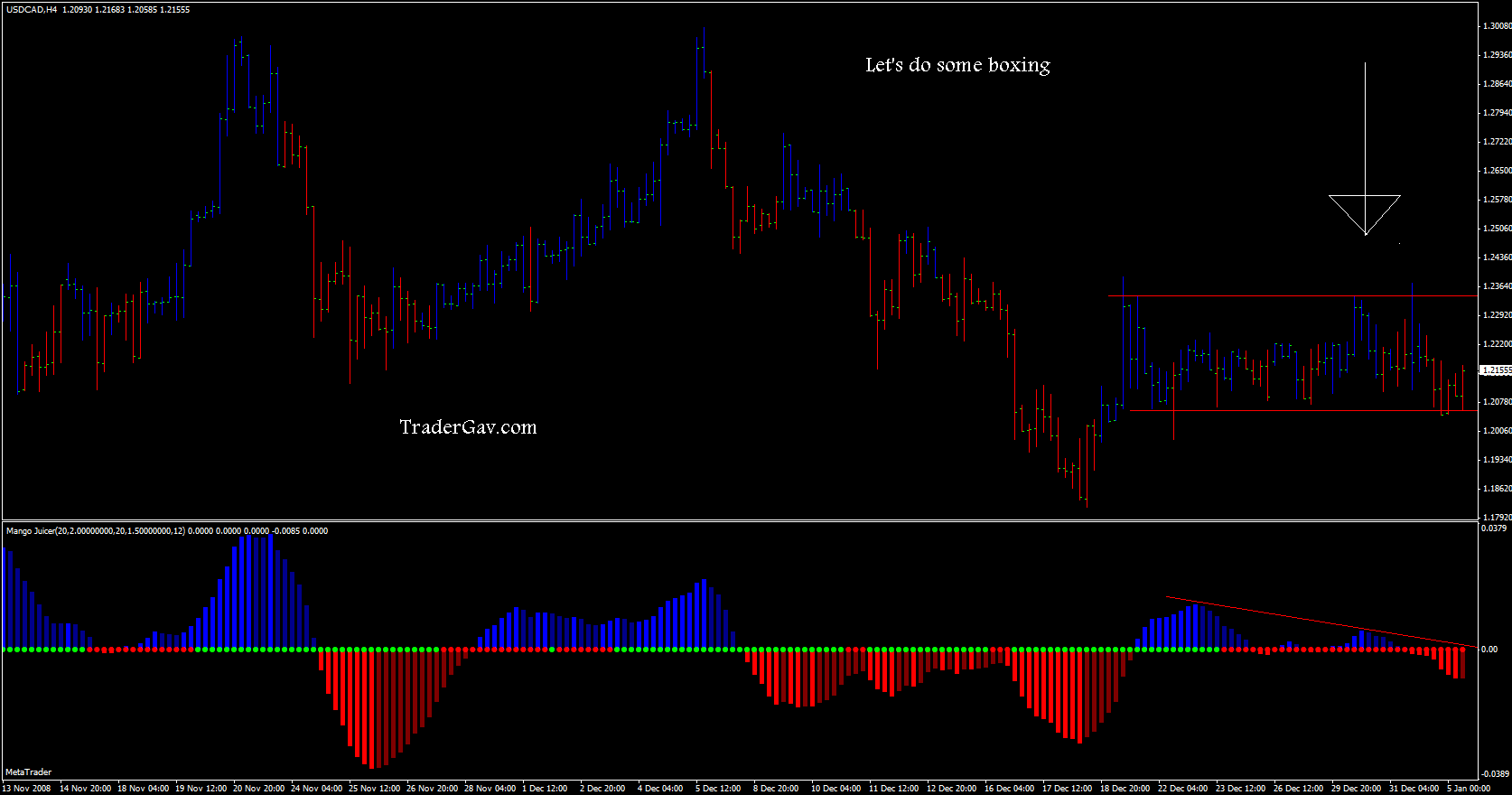Click the current price tag 1.21555

click(x=1496, y=370)
